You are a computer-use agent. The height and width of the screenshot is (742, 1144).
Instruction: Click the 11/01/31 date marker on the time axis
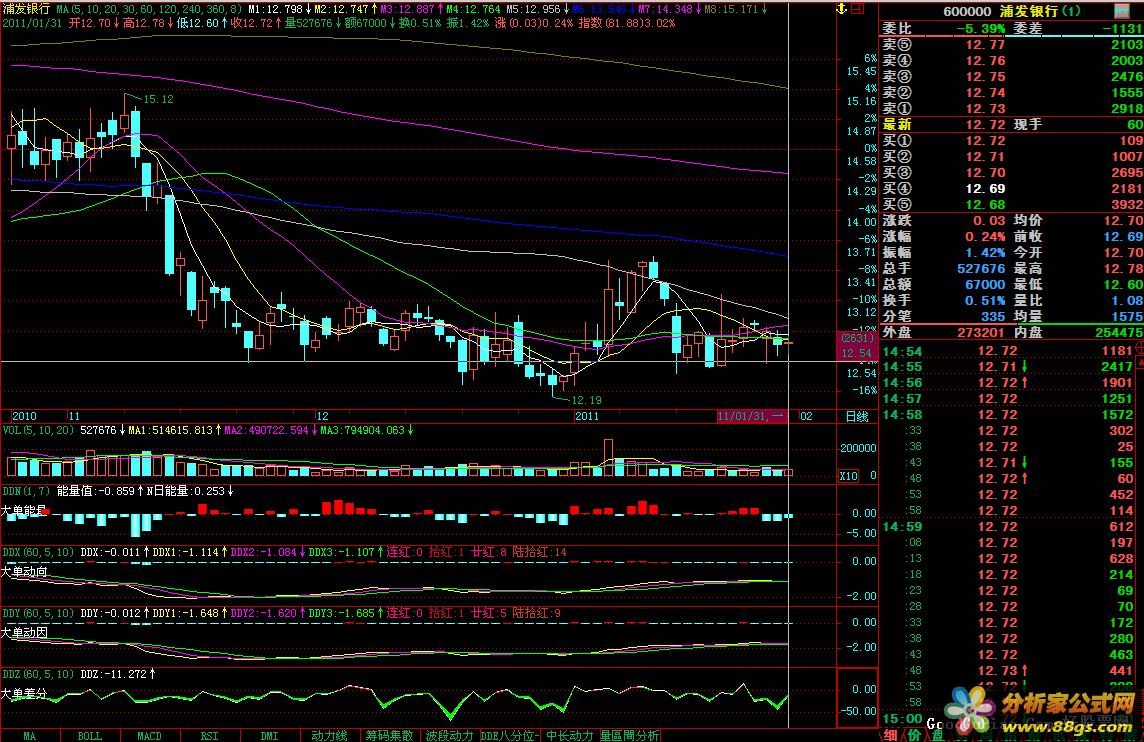pos(751,416)
